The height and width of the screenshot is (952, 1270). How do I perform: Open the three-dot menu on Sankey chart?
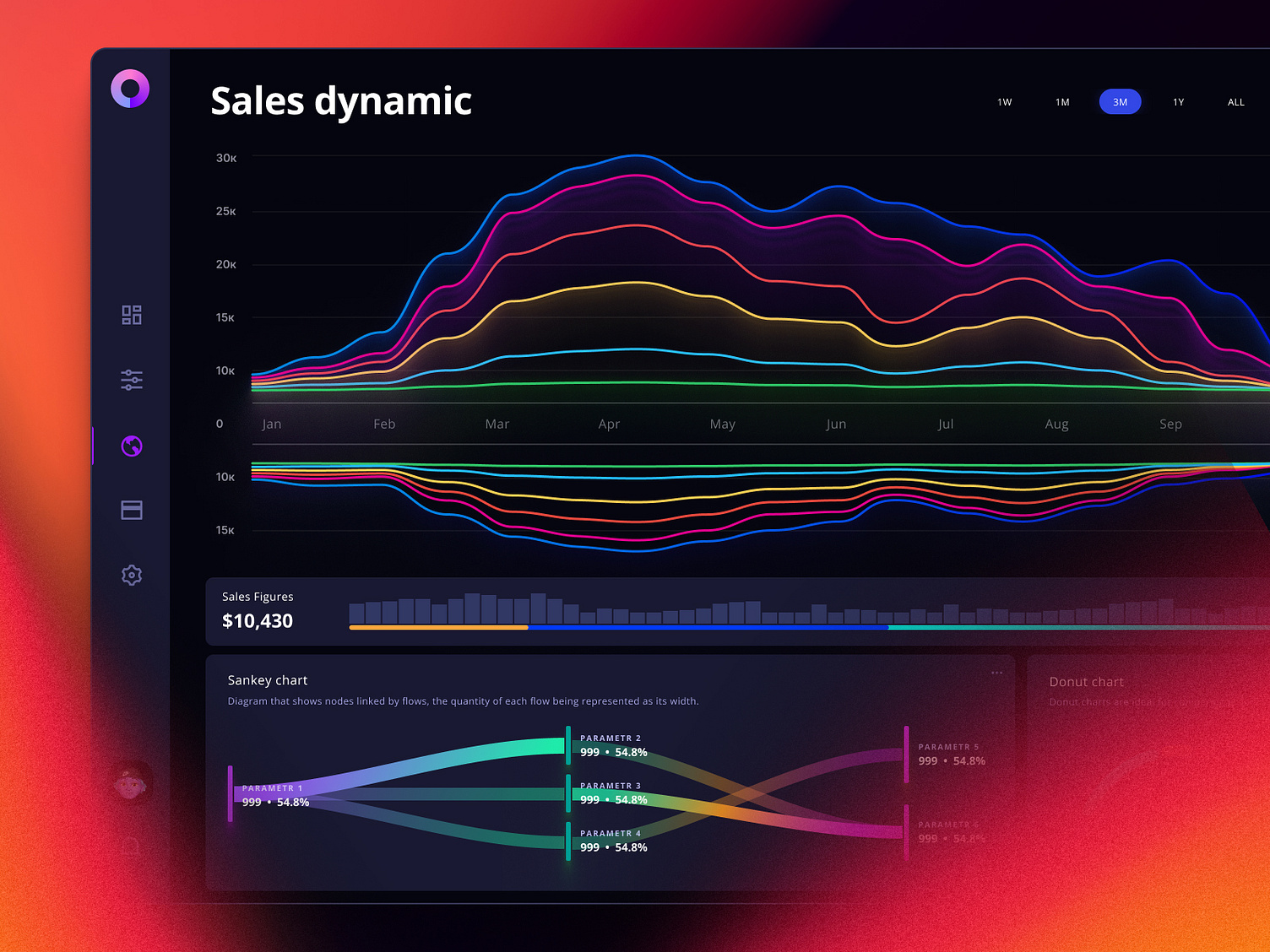(996, 671)
